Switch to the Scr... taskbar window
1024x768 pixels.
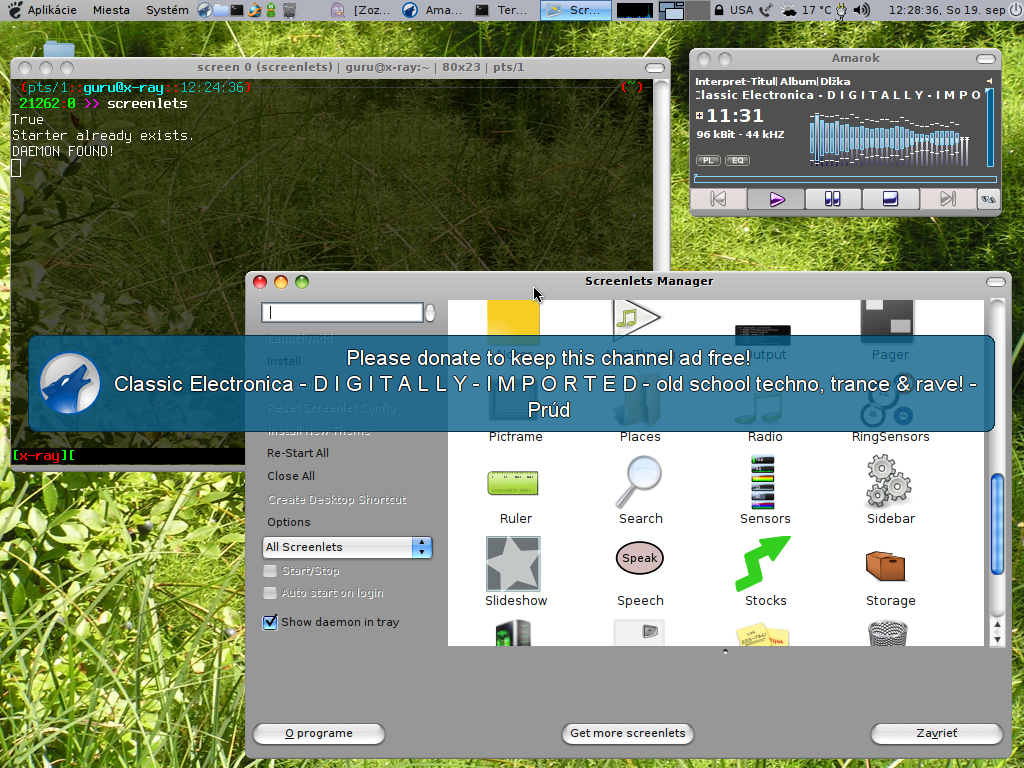click(x=575, y=10)
